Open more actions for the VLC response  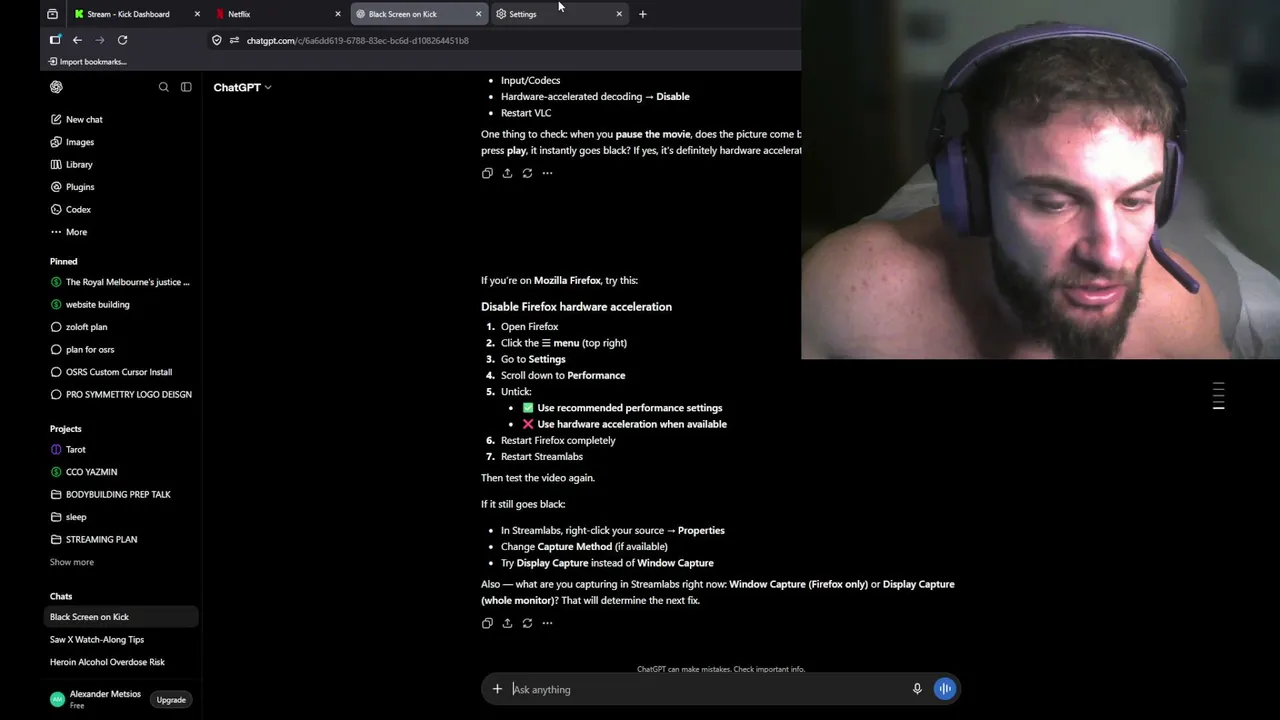click(x=547, y=173)
